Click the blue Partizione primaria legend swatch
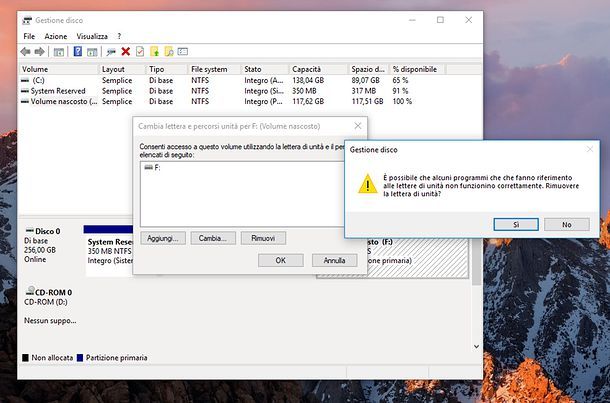The height and width of the screenshot is (403, 610). [80, 358]
